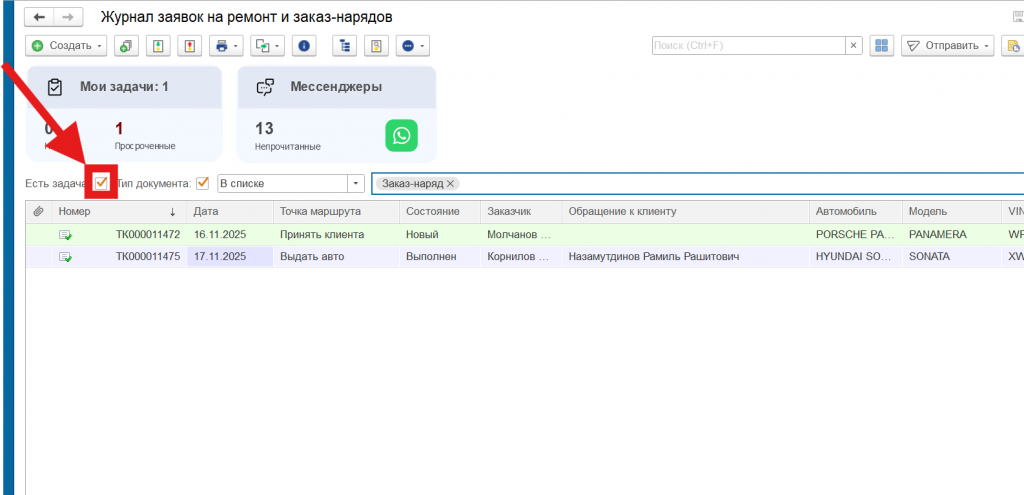Screen dimensions: 1024x495
Task: Click the document icon in row TK000011475
Action: point(65,257)
